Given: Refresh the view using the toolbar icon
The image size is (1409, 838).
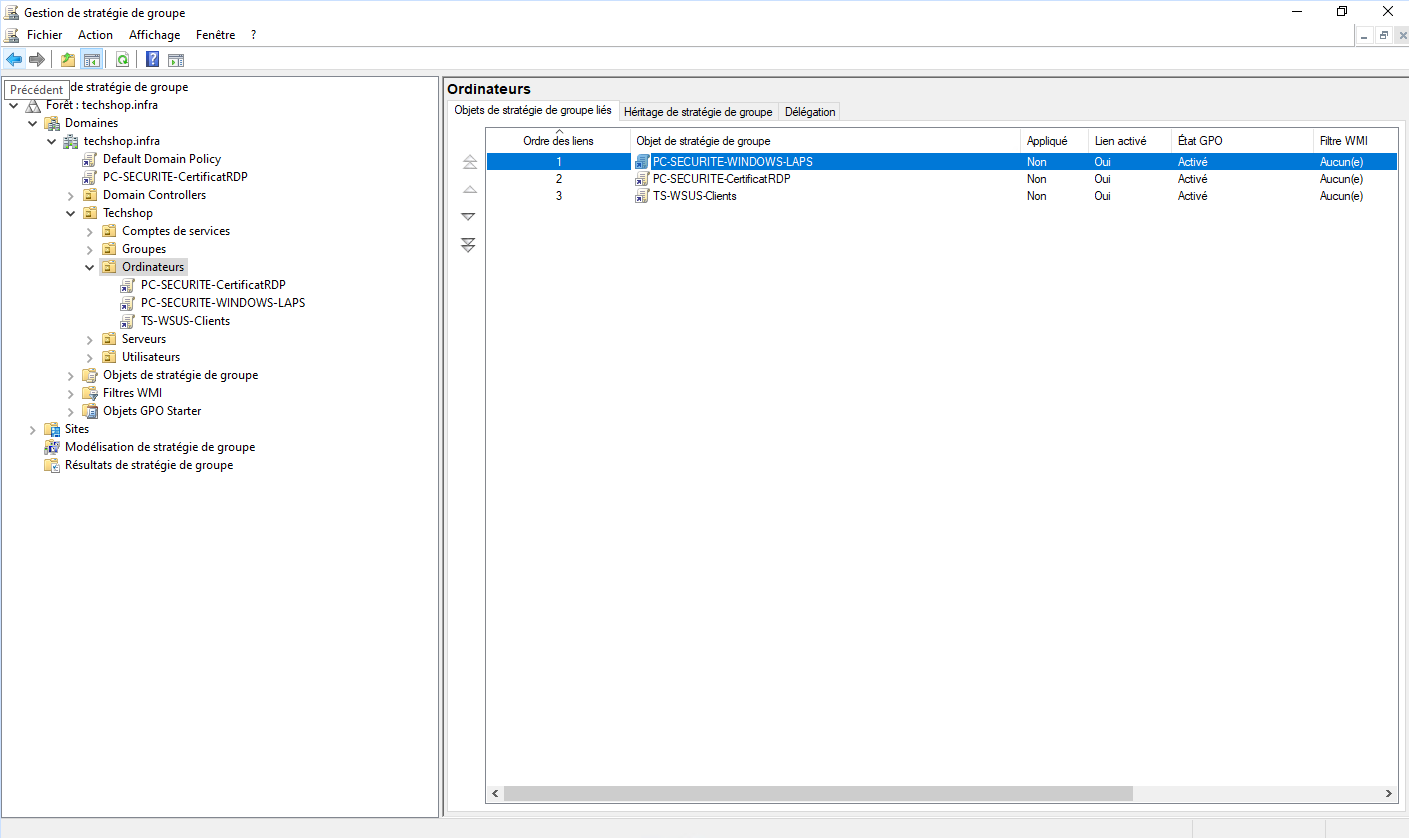Looking at the screenshot, I should (x=122, y=59).
